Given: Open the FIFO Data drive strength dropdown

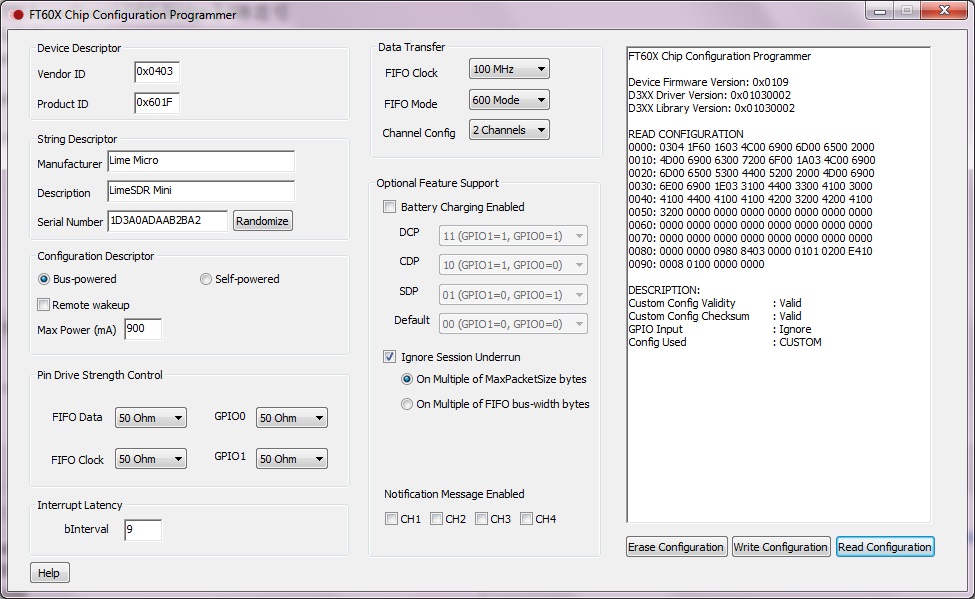Looking at the screenshot, I should pos(150,418).
